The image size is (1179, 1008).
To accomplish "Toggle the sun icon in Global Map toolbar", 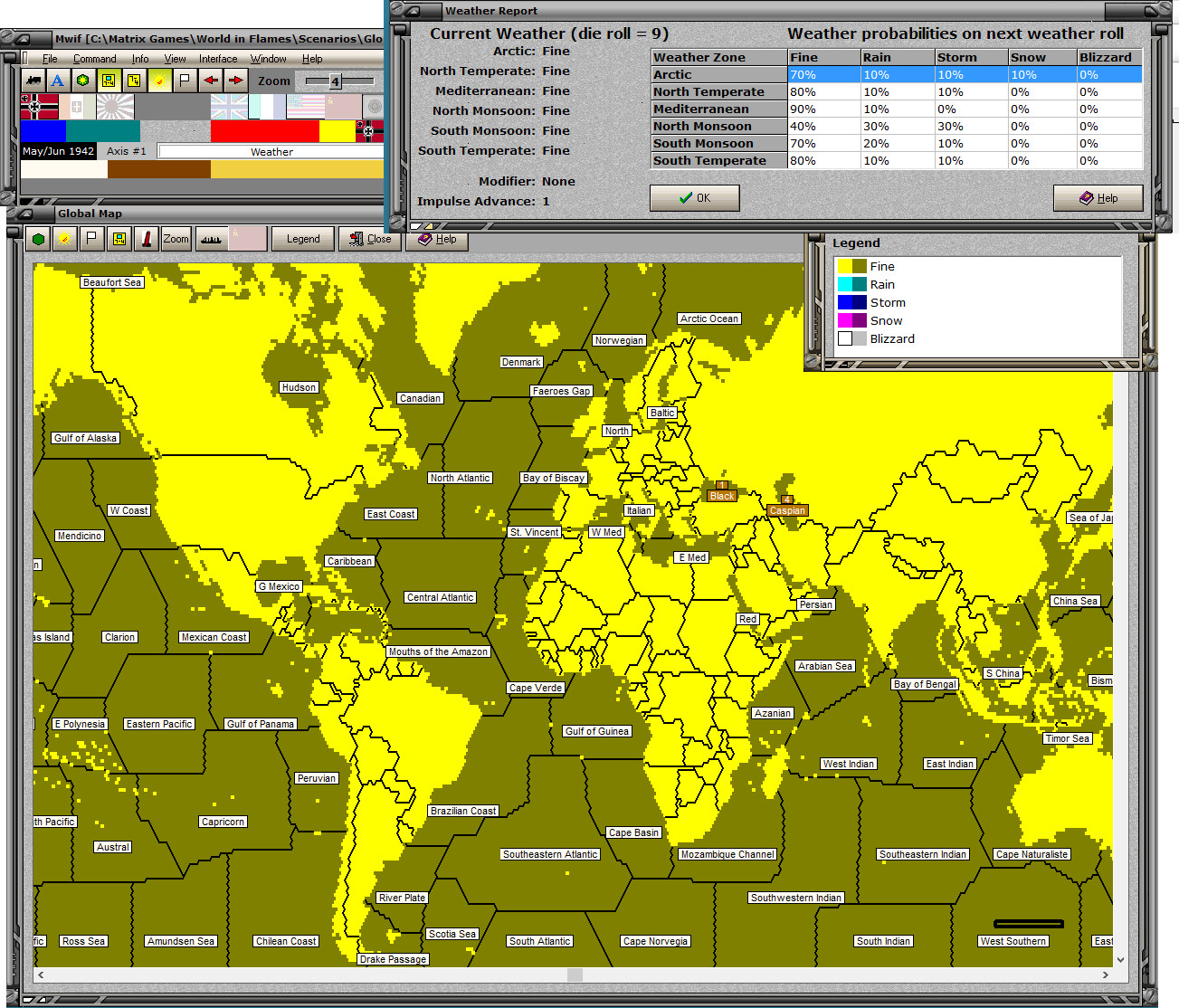I will pos(63,239).
